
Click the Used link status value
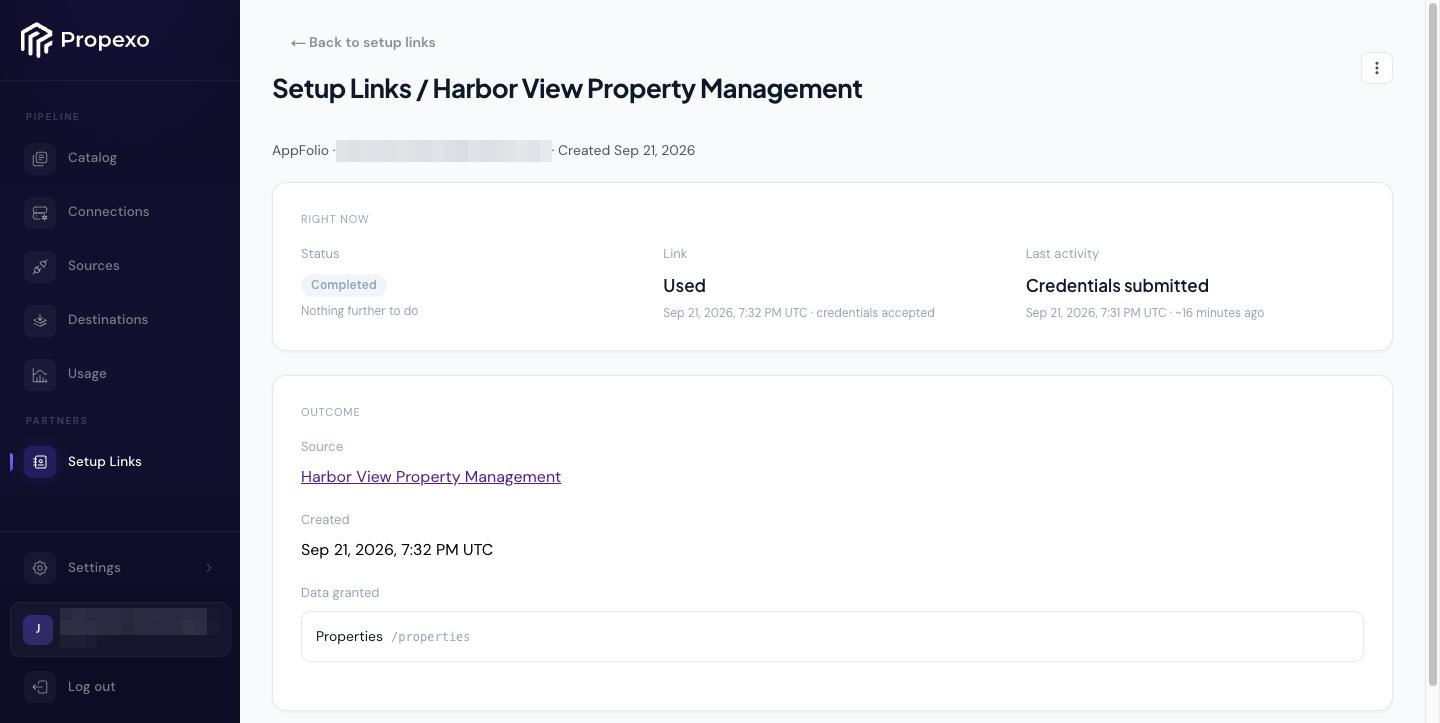coord(684,286)
